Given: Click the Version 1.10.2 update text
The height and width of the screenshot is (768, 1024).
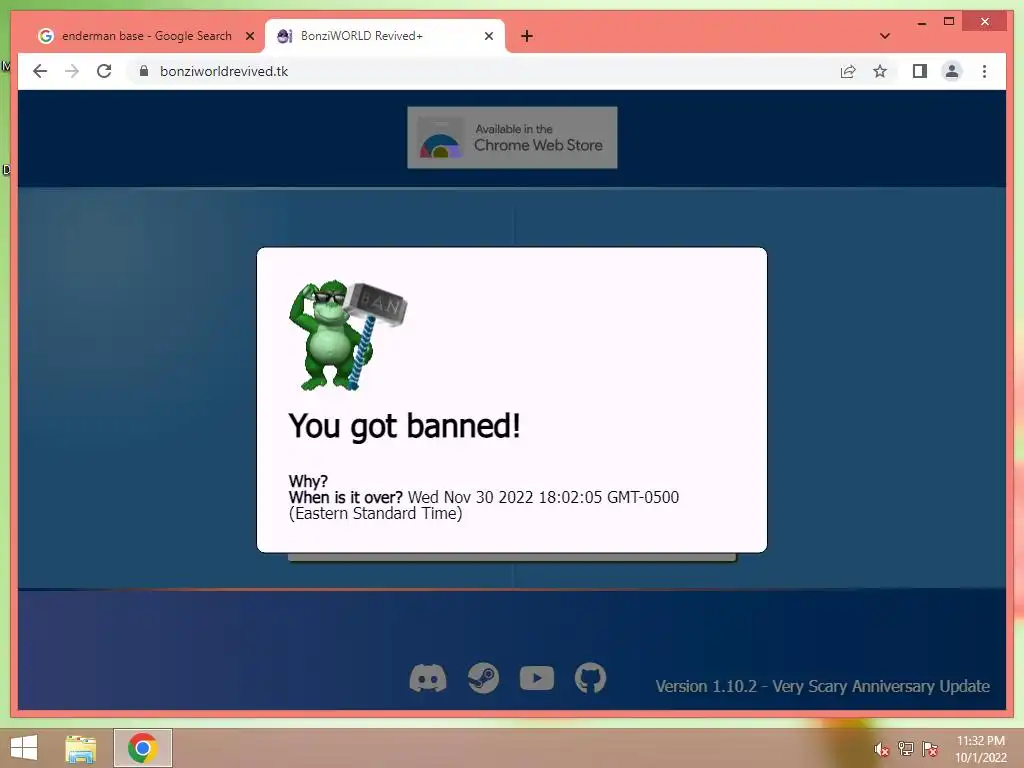Looking at the screenshot, I should [822, 686].
